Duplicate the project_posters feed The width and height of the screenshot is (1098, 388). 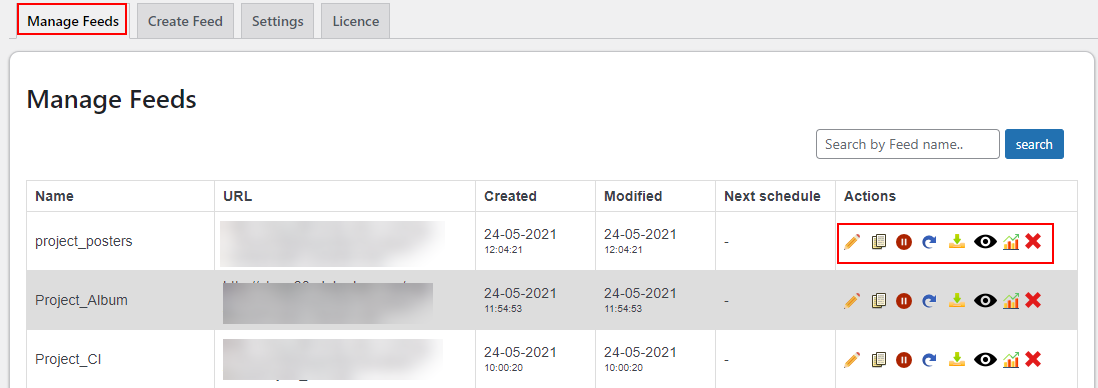(878, 242)
